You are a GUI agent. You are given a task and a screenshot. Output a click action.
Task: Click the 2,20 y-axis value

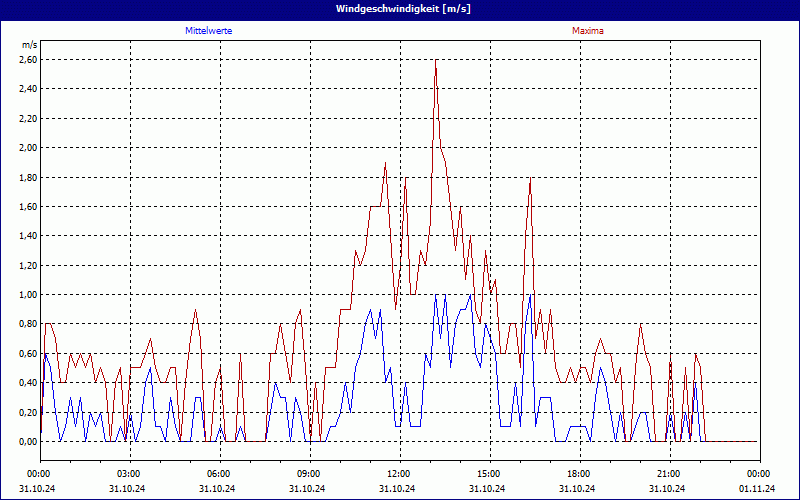[29, 118]
